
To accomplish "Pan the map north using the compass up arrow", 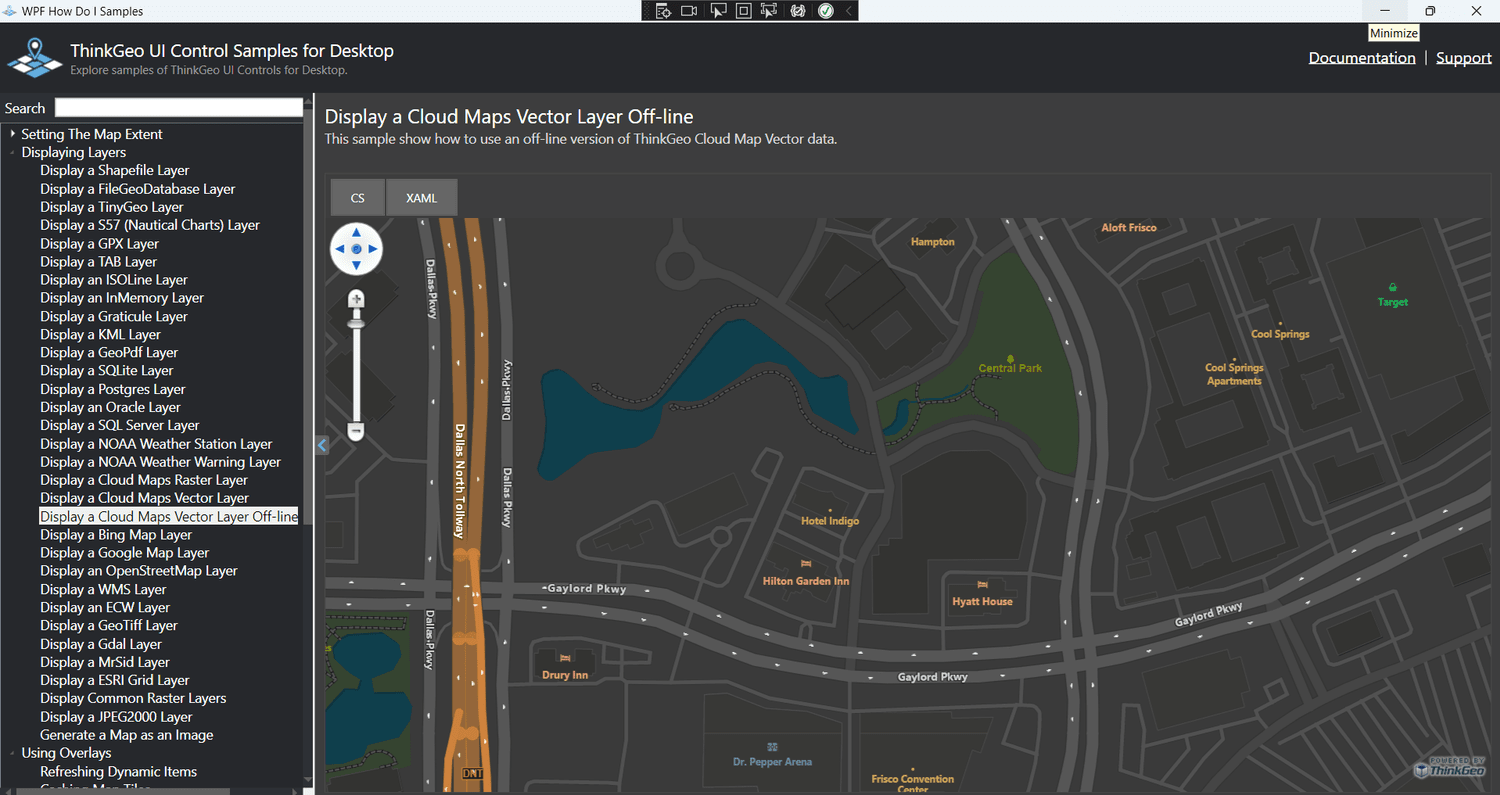I will (356, 232).
